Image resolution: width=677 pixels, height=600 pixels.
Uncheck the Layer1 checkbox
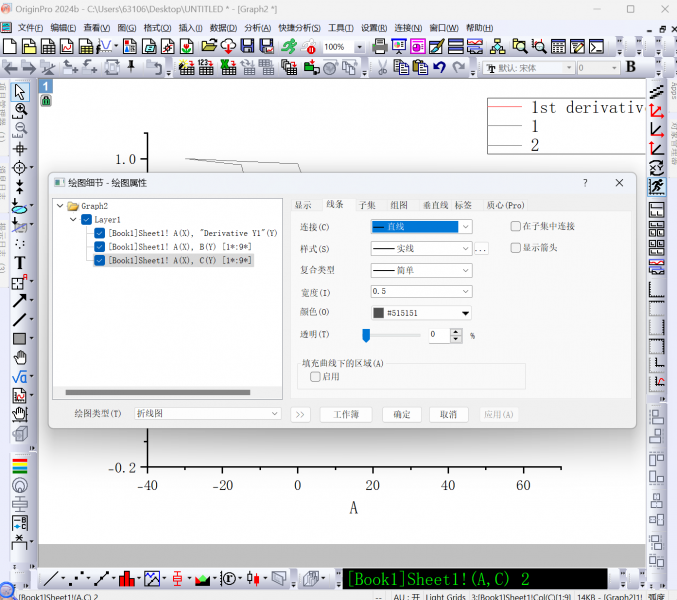click(86, 219)
